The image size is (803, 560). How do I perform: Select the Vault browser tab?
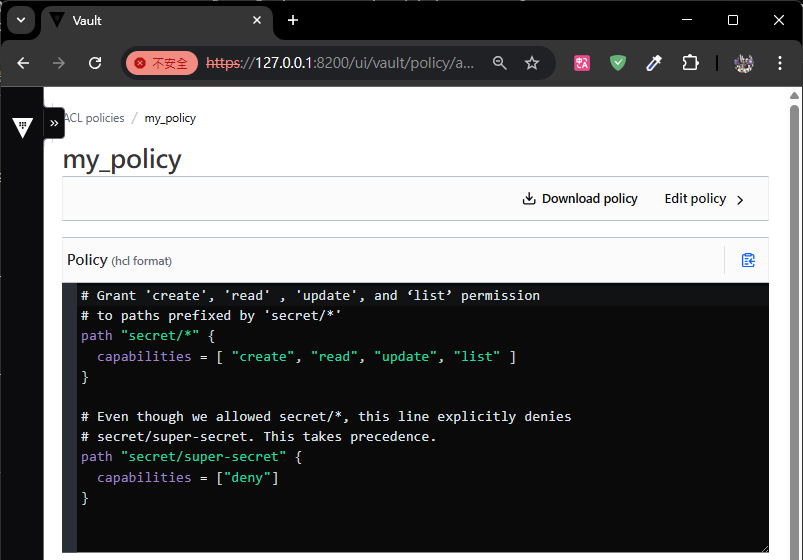pos(150,20)
